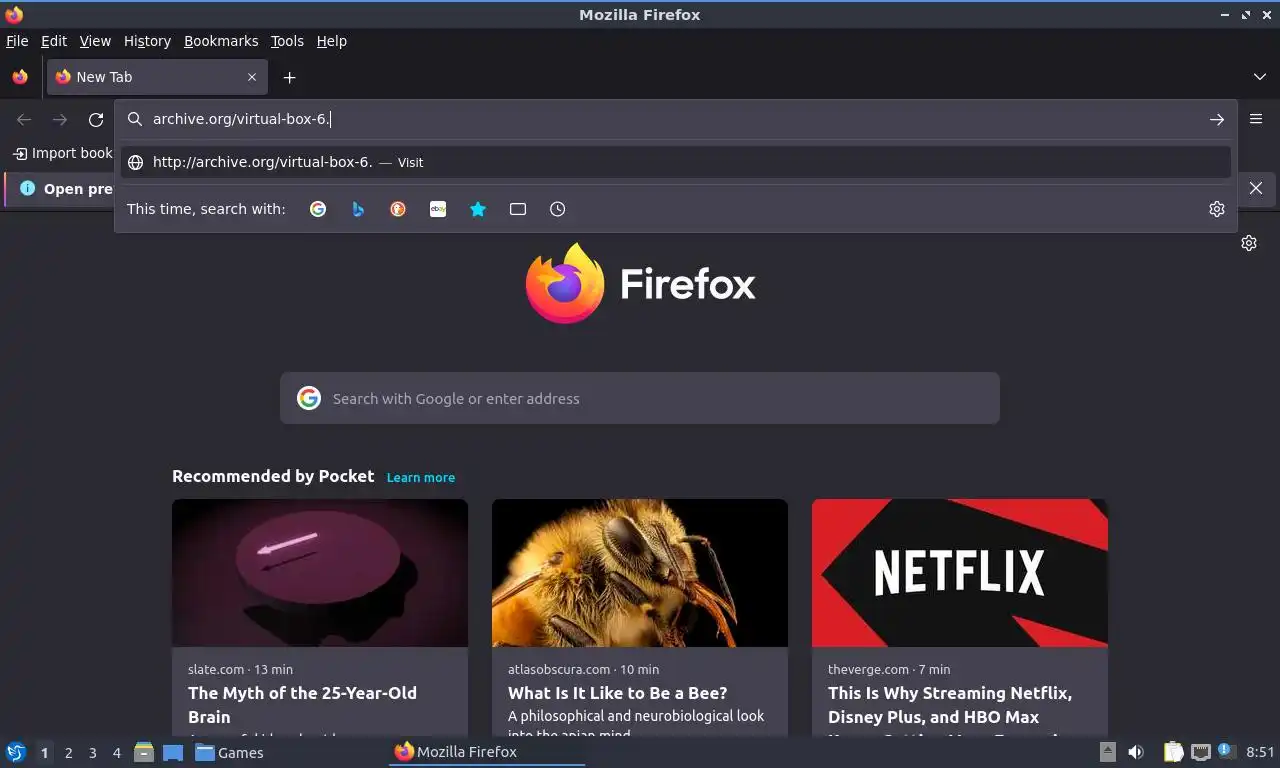
Task: Open The Myth of the 25-Year-Old Brain headline
Action: click(x=302, y=704)
